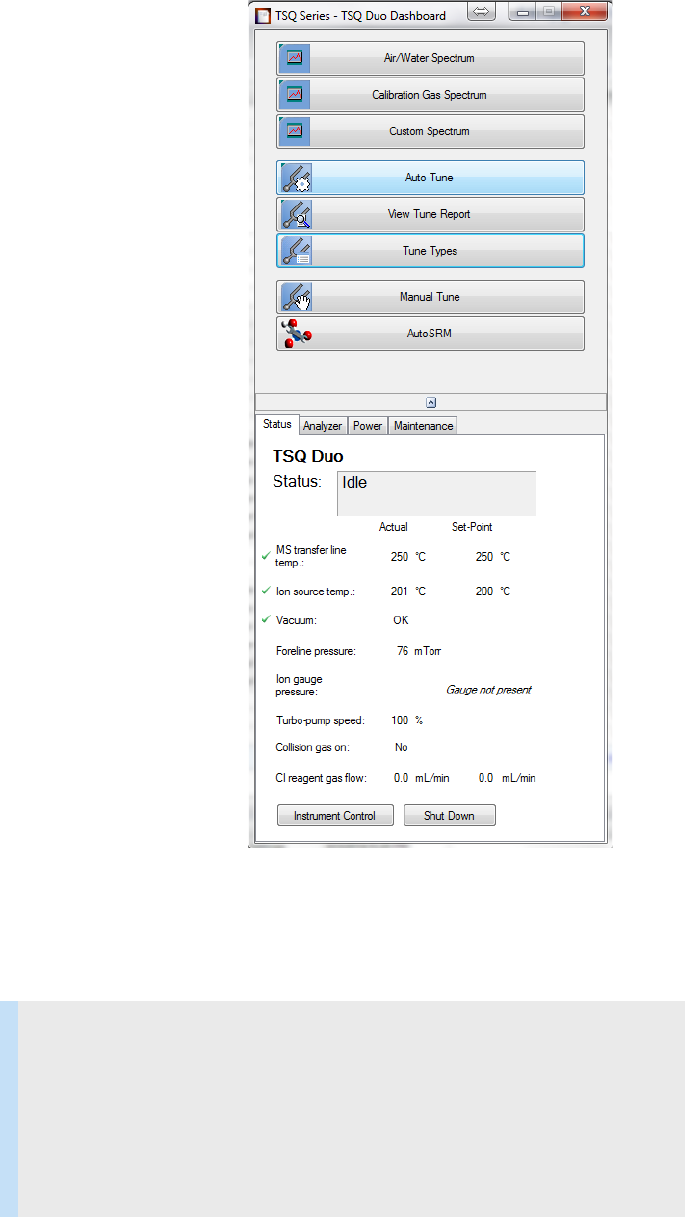Click the Calibration Gas Spectrum icon
685x1217 pixels.
point(294,95)
